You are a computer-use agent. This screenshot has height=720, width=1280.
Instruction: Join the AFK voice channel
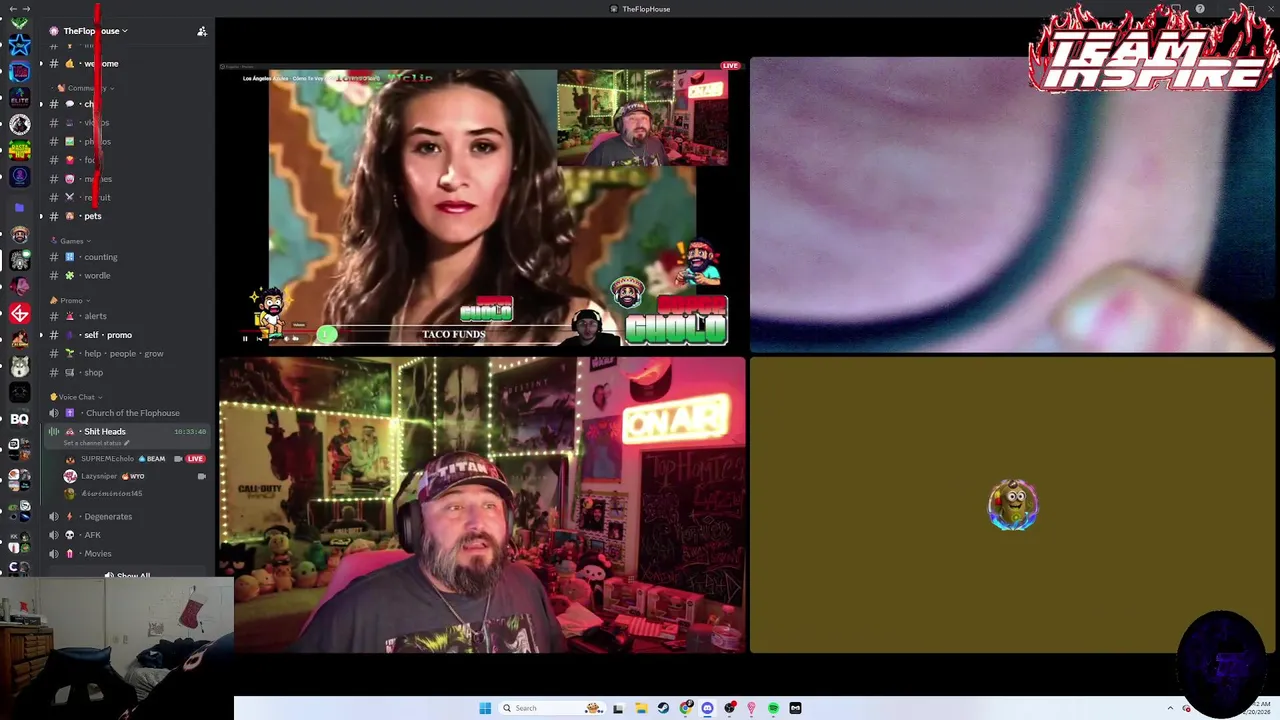(92, 535)
